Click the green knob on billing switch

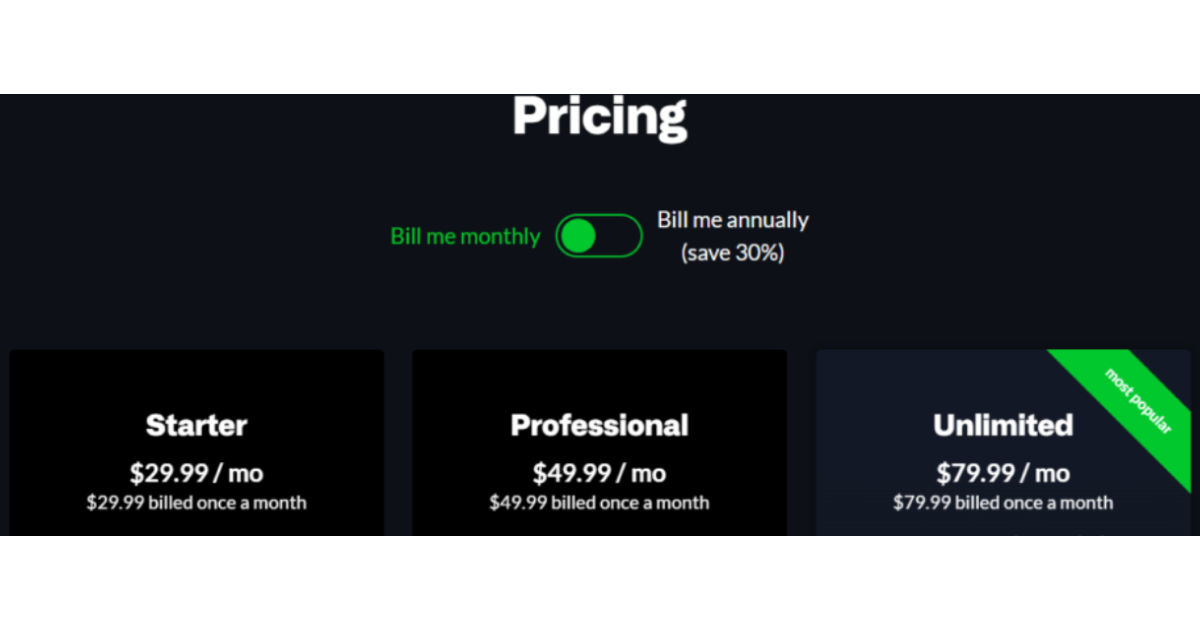pos(578,236)
